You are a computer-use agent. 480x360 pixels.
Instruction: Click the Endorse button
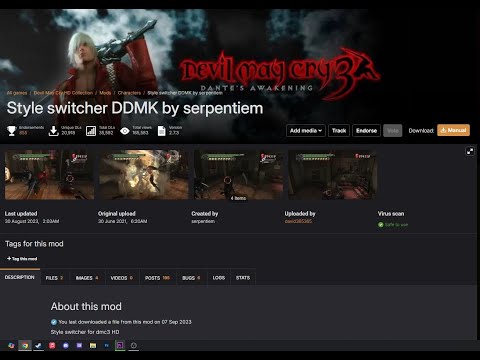(366, 131)
